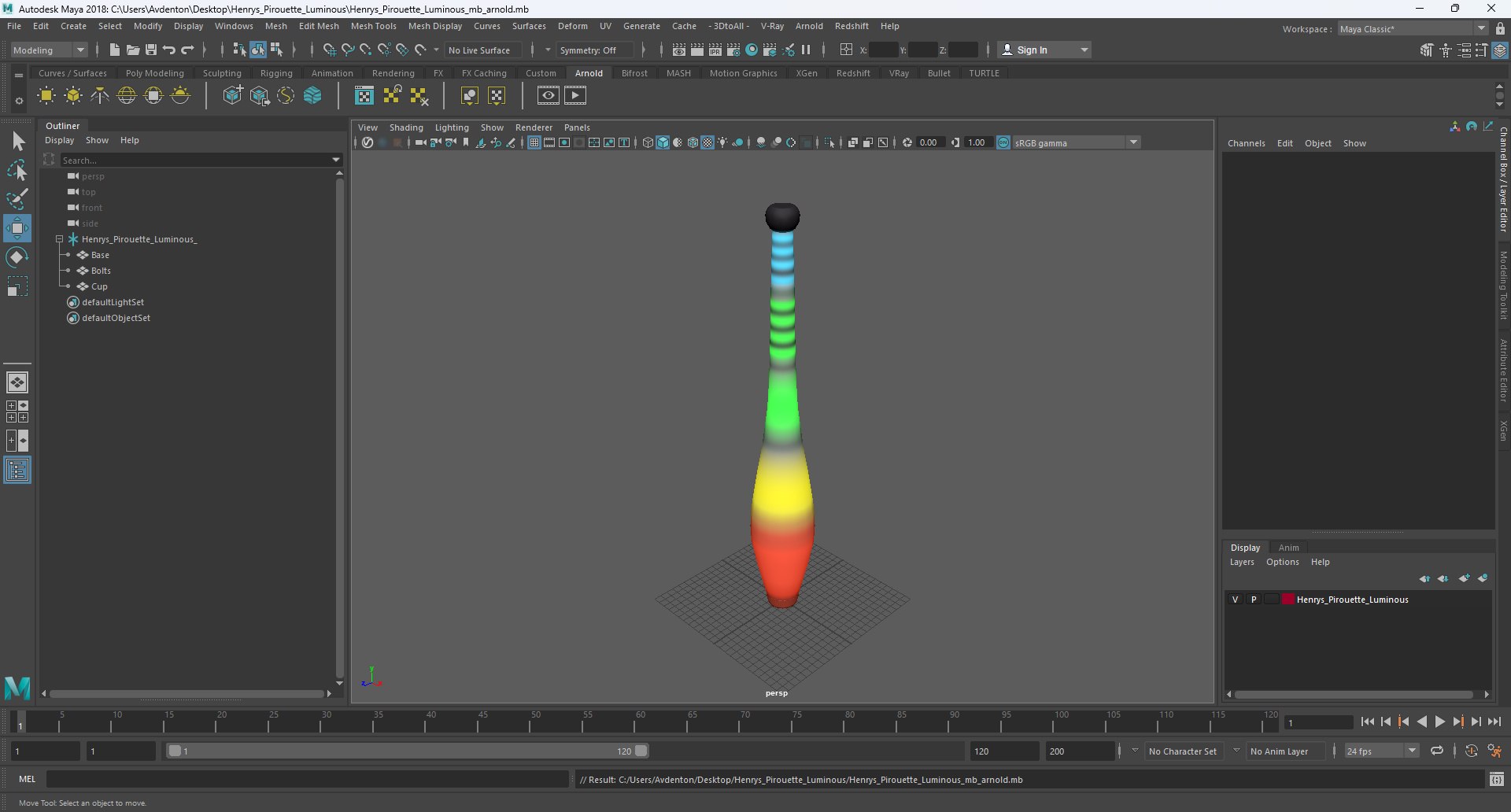Start IPR render icon in status line
Image resolution: width=1511 pixels, height=812 pixels.
pyautogui.click(x=715, y=50)
